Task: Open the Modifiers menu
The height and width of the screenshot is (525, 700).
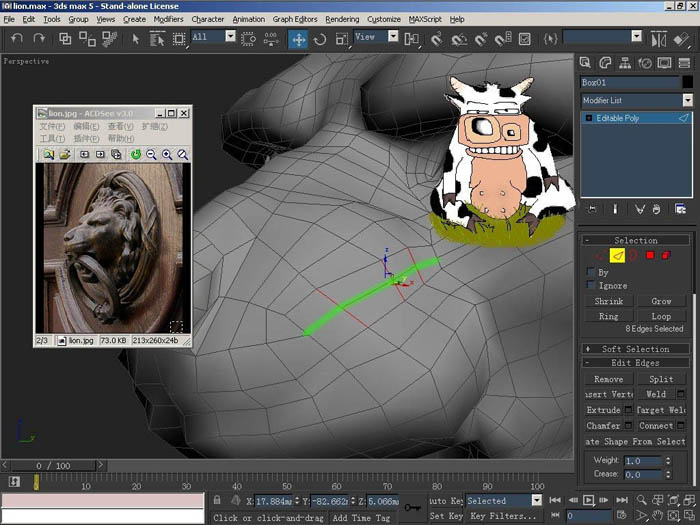Action: [x=168, y=19]
